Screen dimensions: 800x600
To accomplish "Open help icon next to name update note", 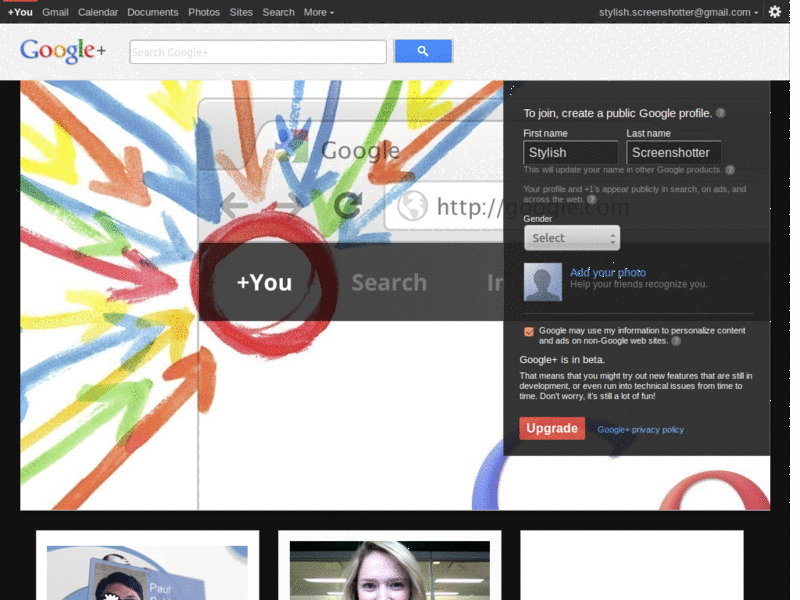I will (x=730, y=170).
